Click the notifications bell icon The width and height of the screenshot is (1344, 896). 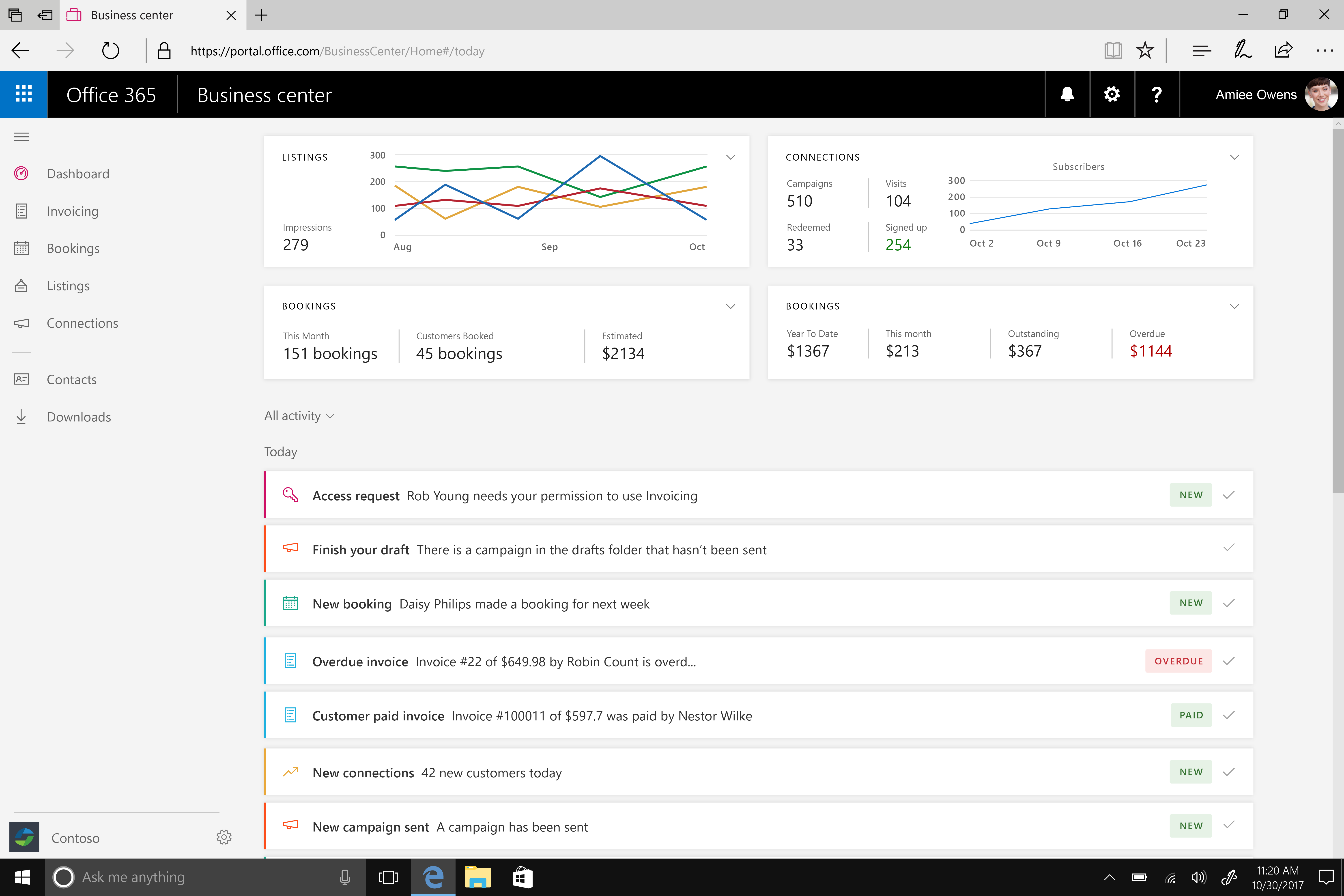tap(1067, 94)
